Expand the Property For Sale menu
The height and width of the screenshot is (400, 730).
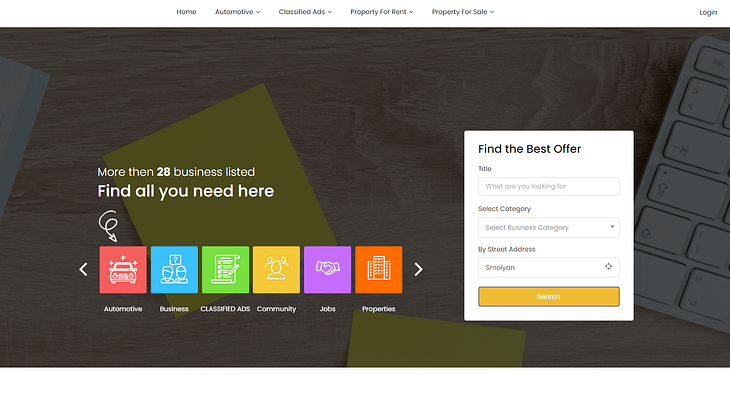(463, 12)
